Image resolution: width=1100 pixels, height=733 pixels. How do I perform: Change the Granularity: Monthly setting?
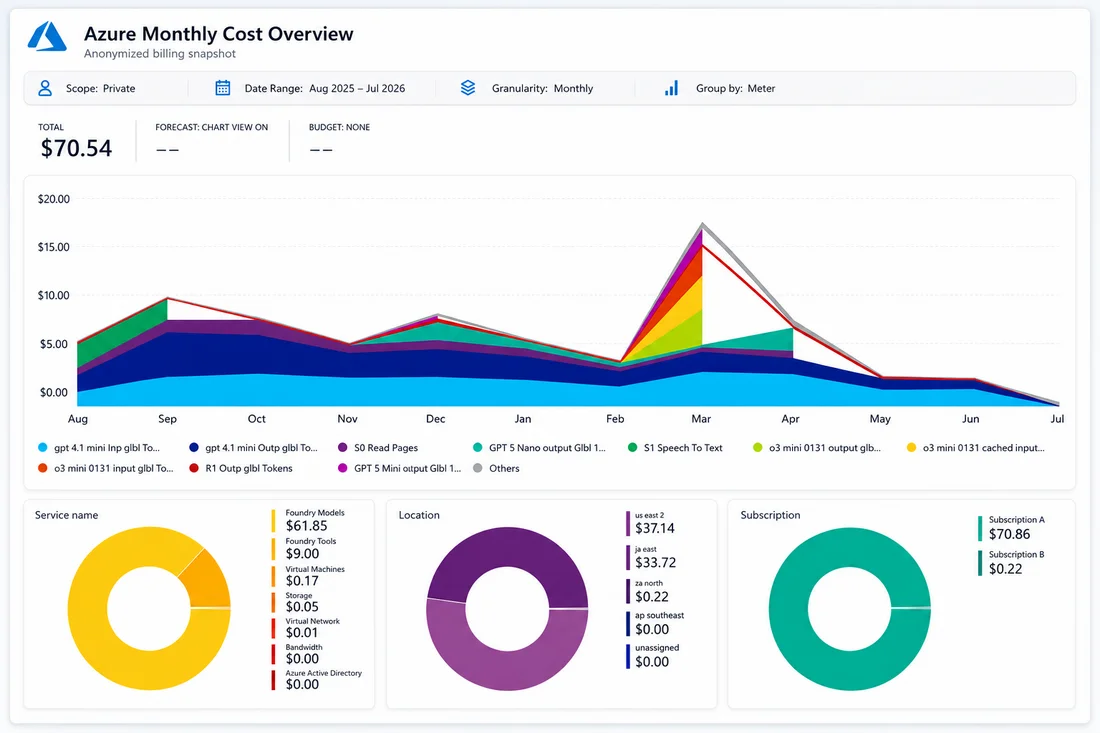point(542,88)
